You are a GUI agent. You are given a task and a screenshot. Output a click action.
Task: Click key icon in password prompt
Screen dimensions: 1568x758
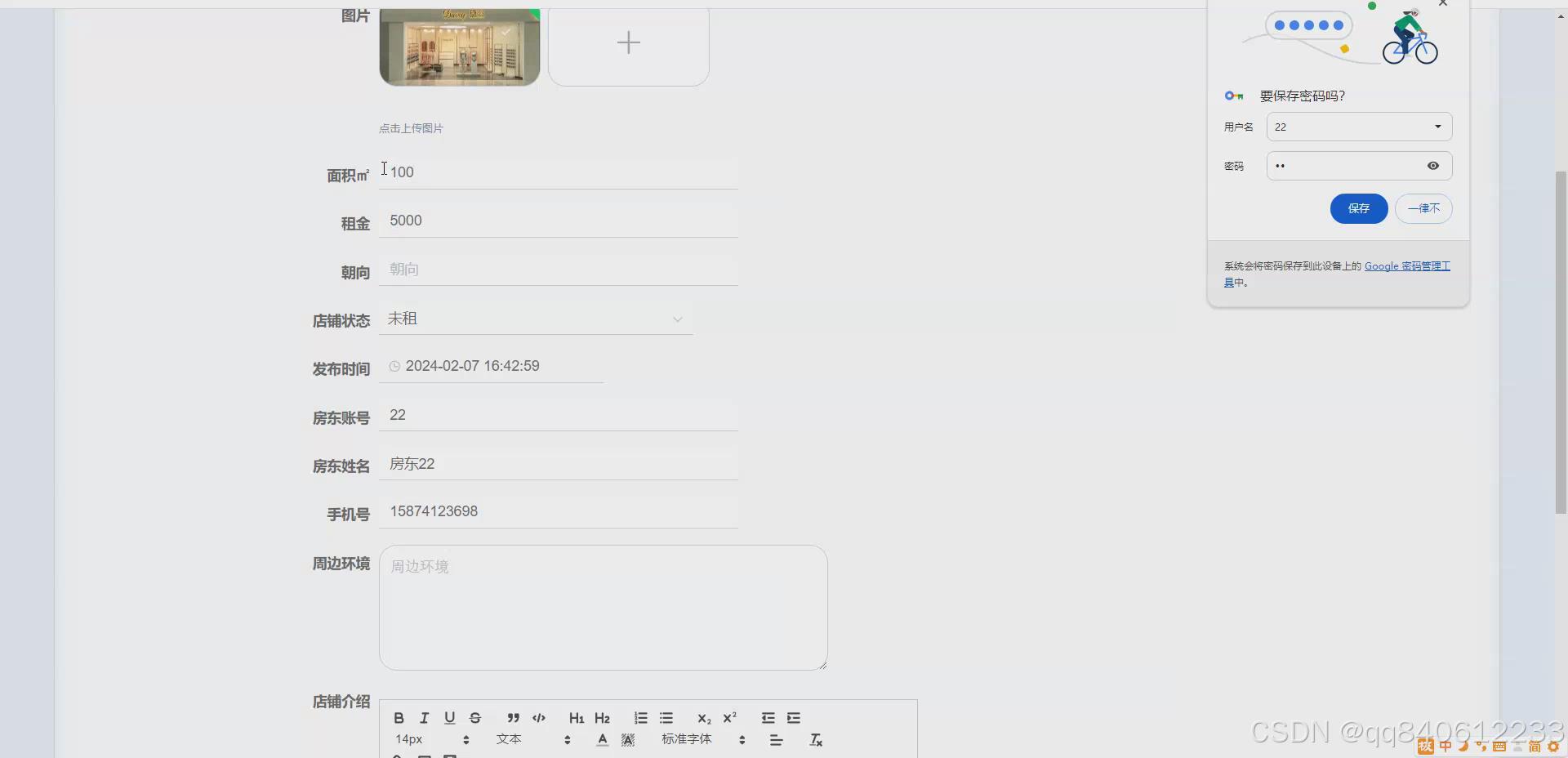pos(1234,96)
